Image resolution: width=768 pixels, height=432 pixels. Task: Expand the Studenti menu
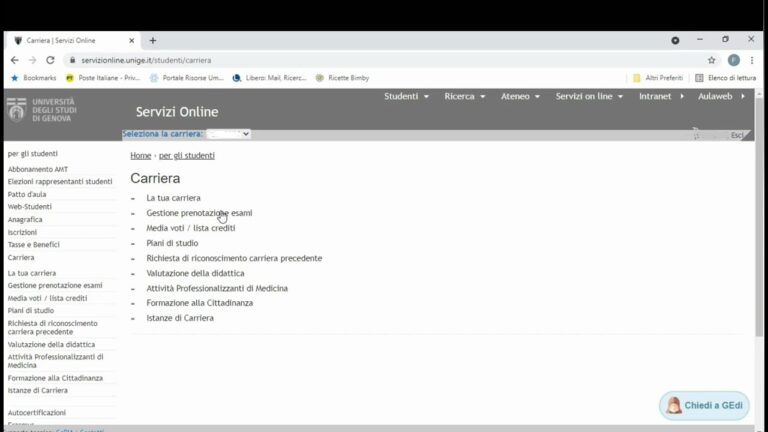(406, 96)
